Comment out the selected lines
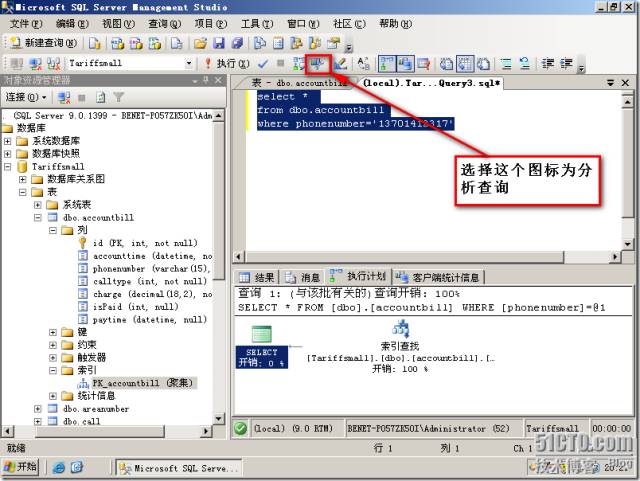The image size is (640, 481). [x=506, y=64]
